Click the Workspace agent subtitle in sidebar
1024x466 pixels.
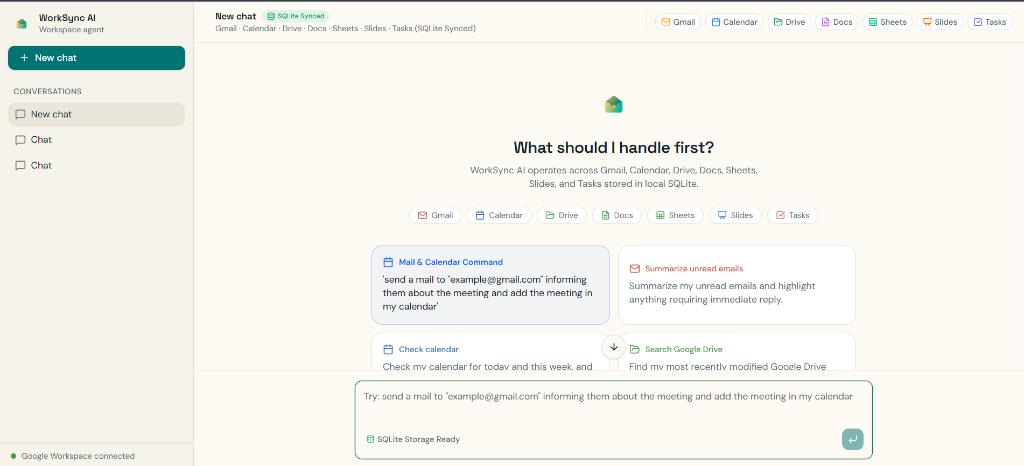tap(71, 29)
